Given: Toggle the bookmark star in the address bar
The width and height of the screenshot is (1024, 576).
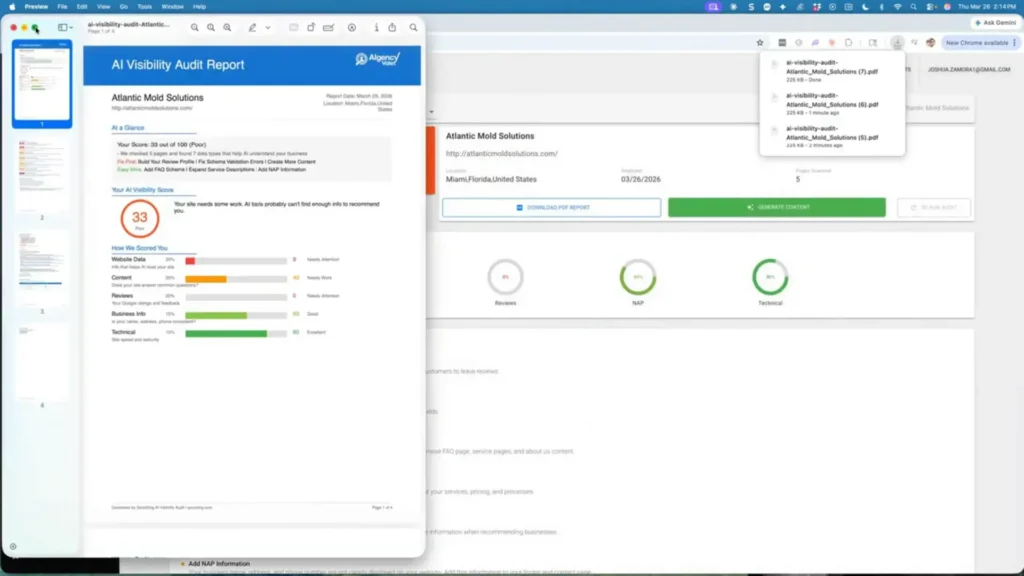Looking at the screenshot, I should click(x=760, y=41).
